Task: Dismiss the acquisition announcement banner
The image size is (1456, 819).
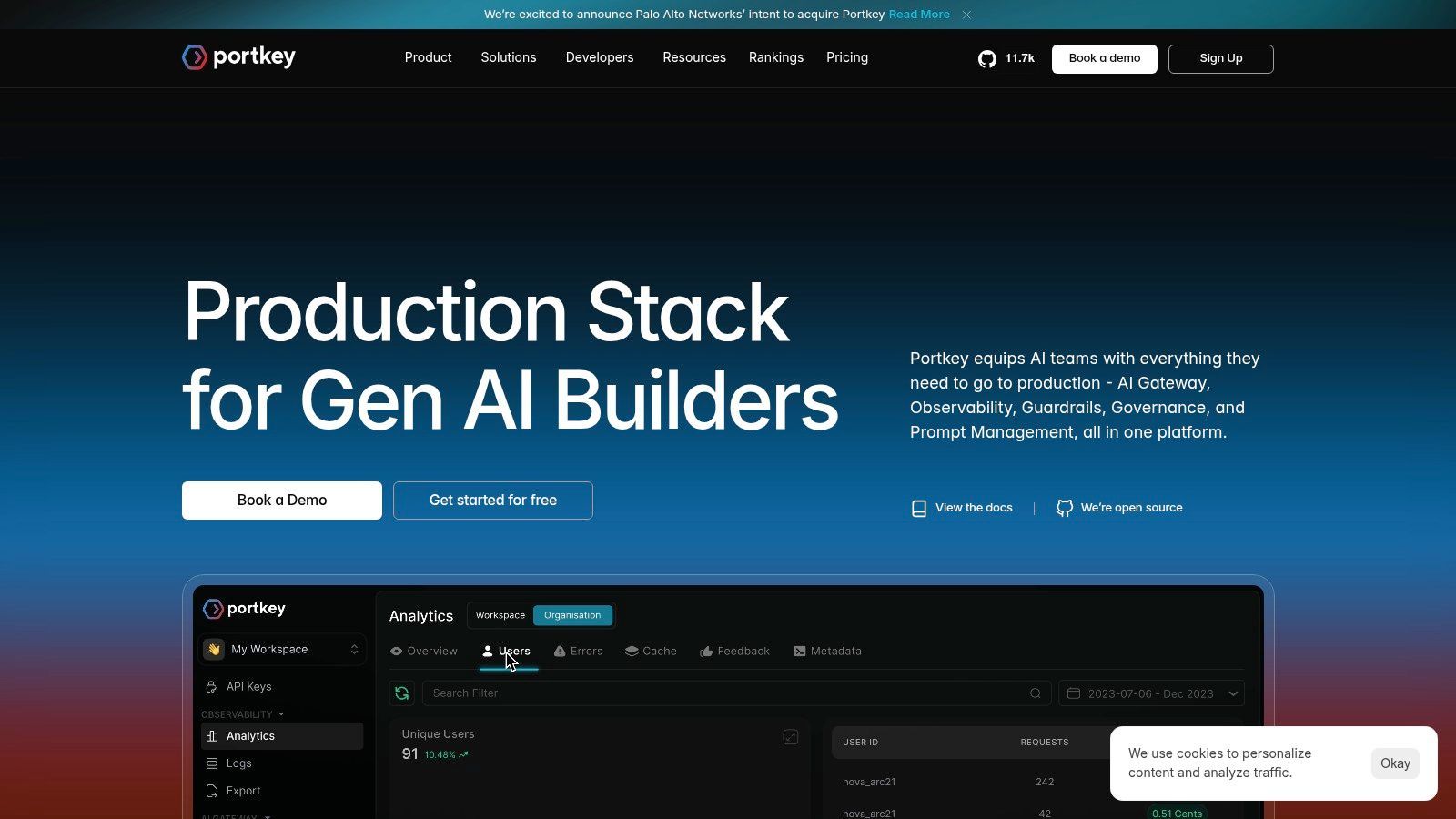Action: [966, 15]
